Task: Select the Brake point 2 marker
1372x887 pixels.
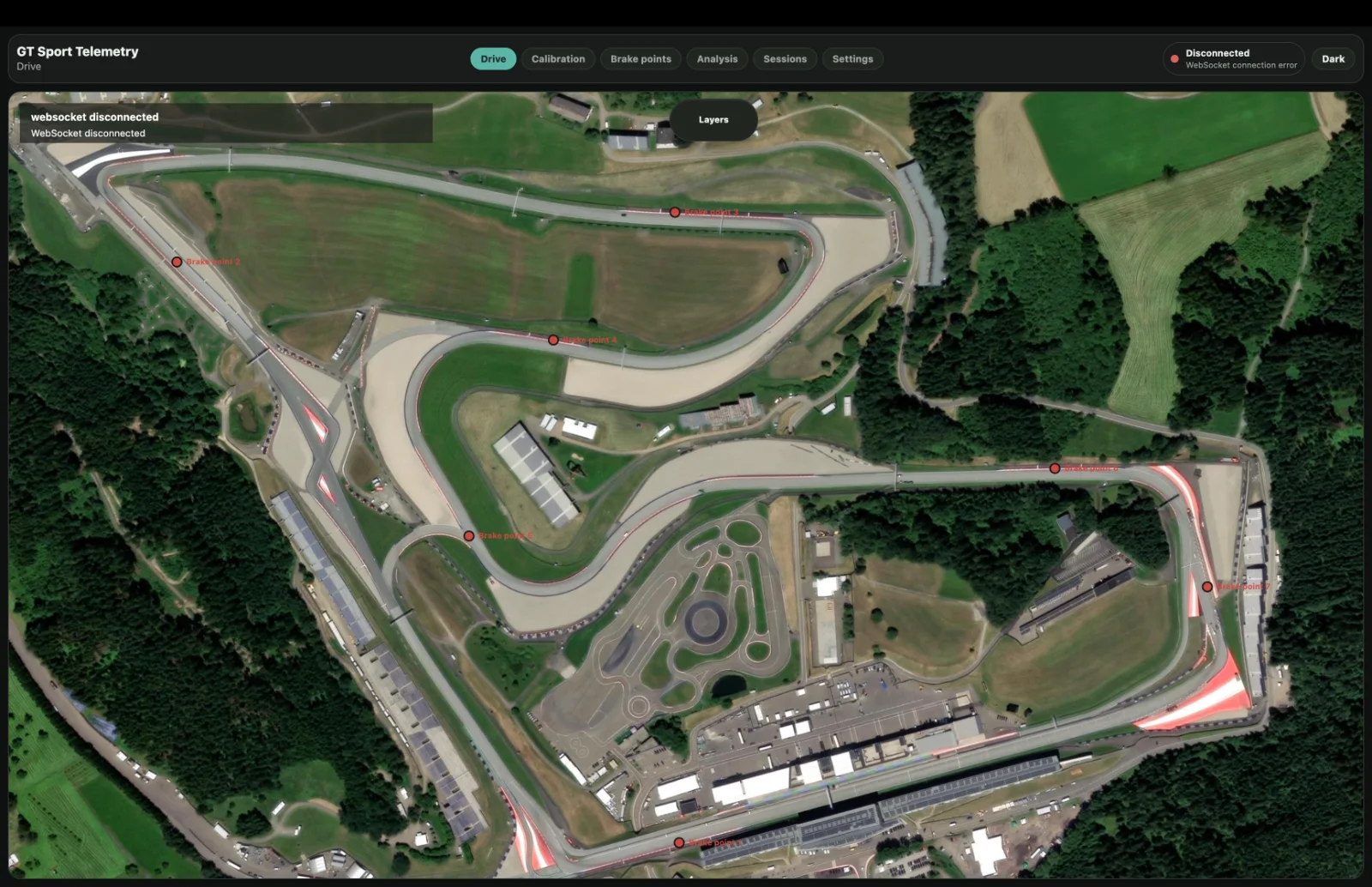Action: pos(177,262)
